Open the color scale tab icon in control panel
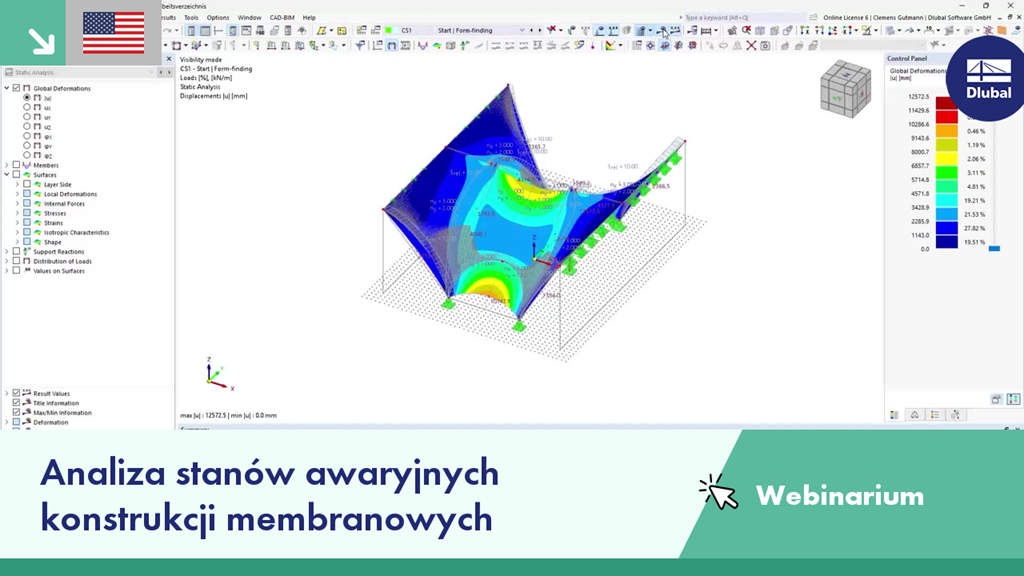 (914, 415)
